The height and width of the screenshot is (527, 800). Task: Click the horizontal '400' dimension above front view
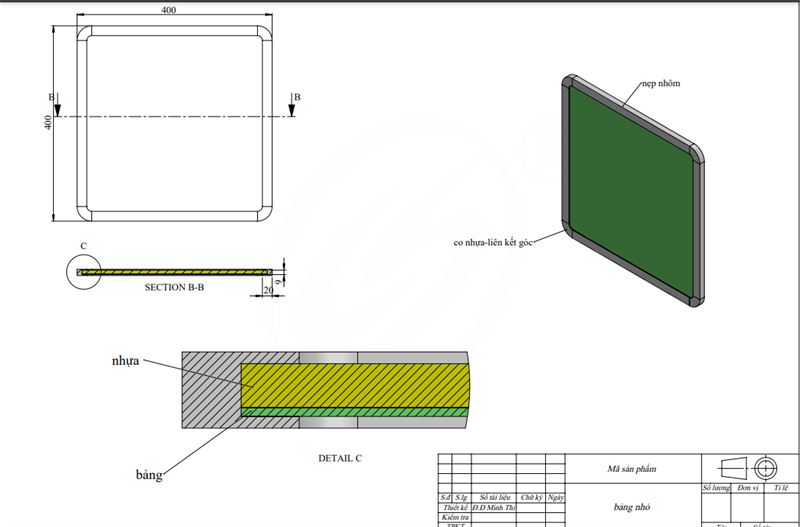168,10
